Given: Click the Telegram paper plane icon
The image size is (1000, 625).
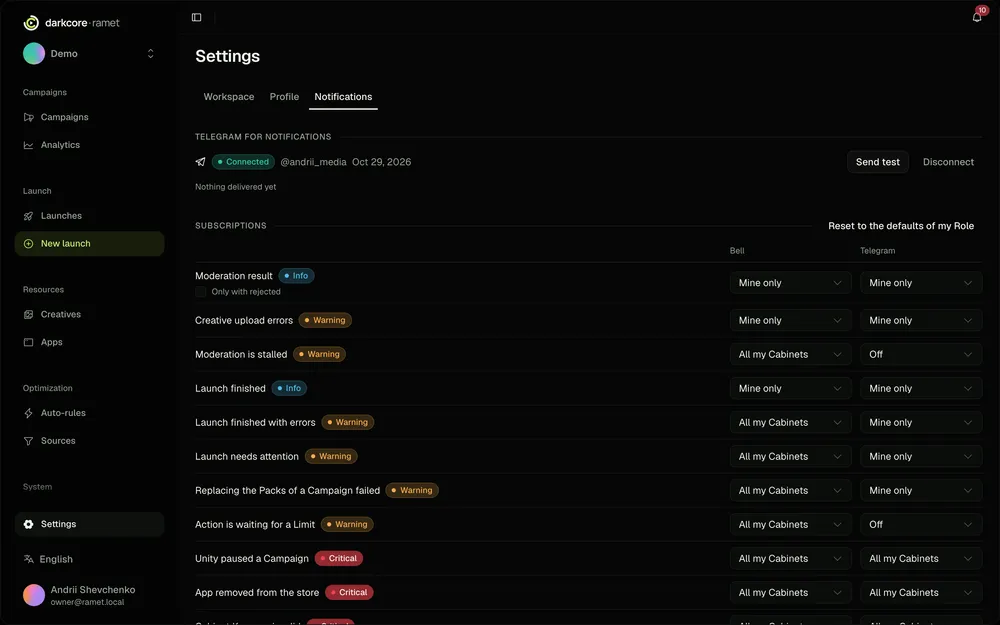Looking at the screenshot, I should 200,162.
